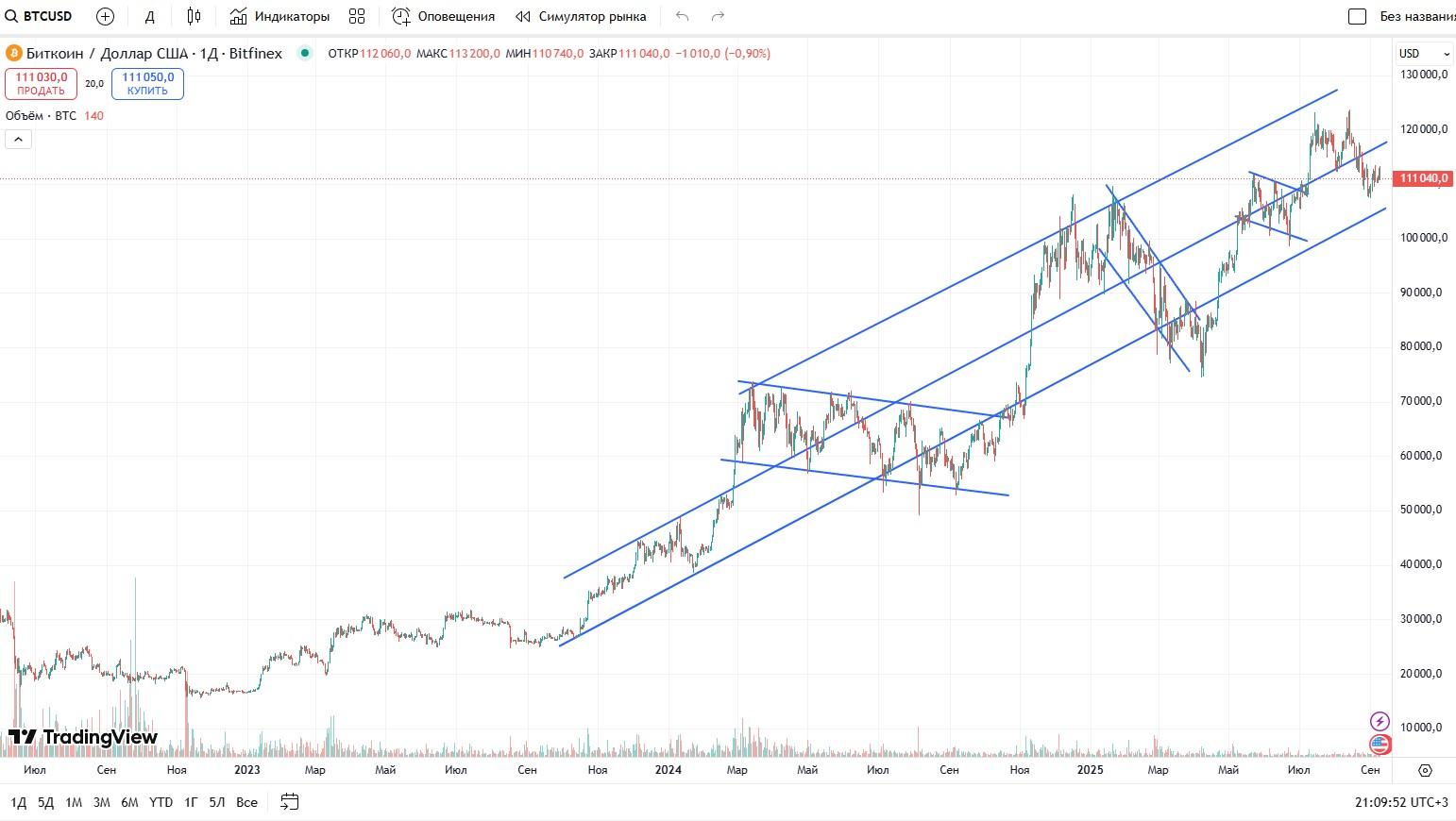Click the blue КУПИТЬ buy button

(x=147, y=84)
